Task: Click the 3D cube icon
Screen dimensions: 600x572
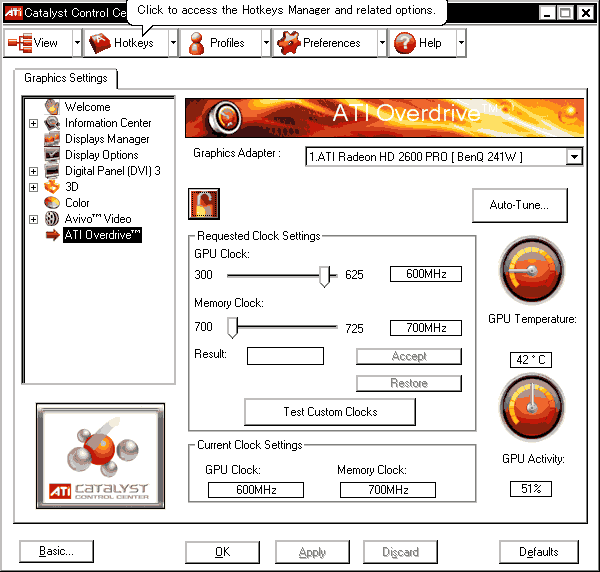Action: click(52, 187)
